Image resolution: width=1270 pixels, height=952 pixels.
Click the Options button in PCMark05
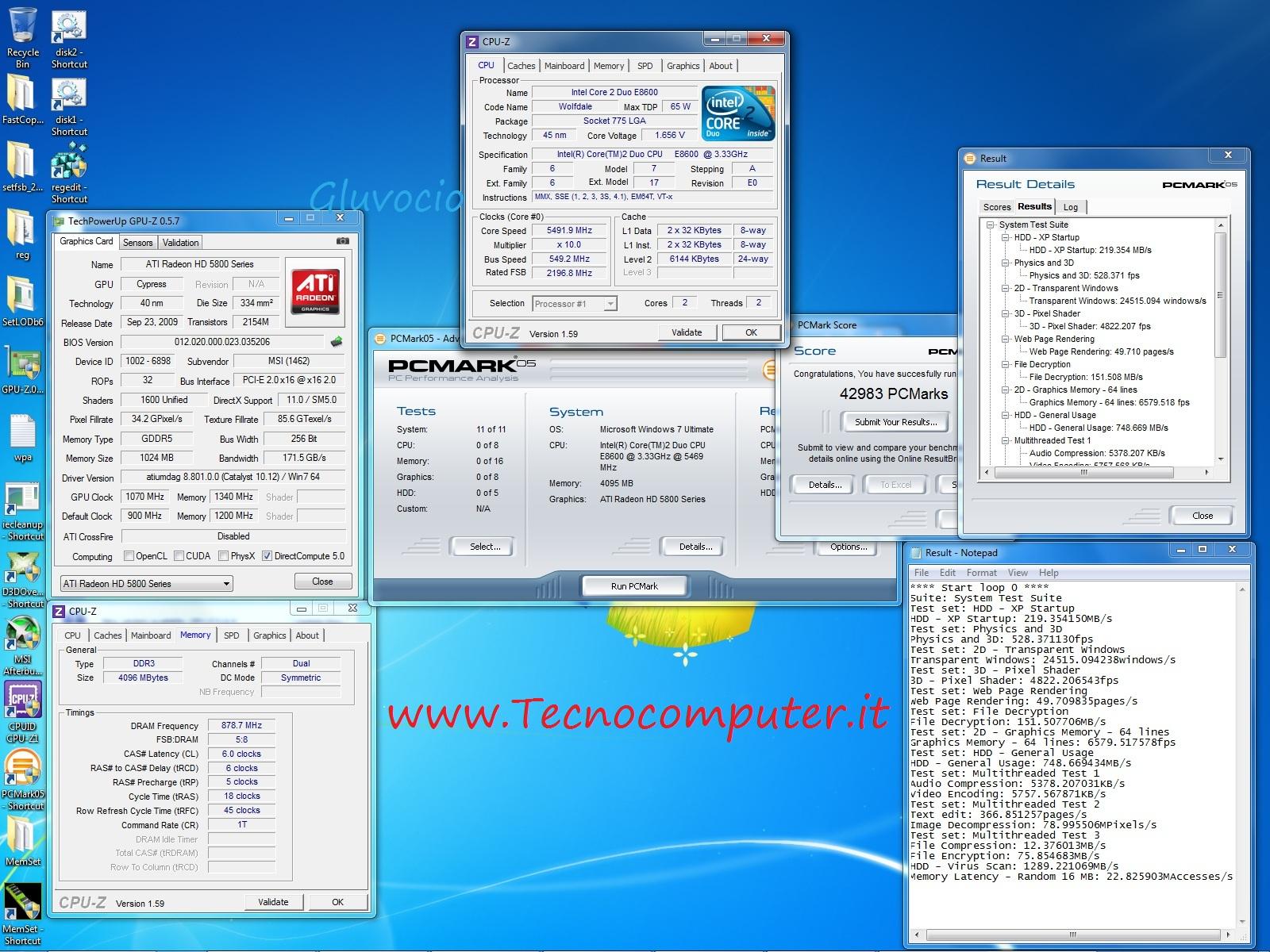(x=848, y=547)
